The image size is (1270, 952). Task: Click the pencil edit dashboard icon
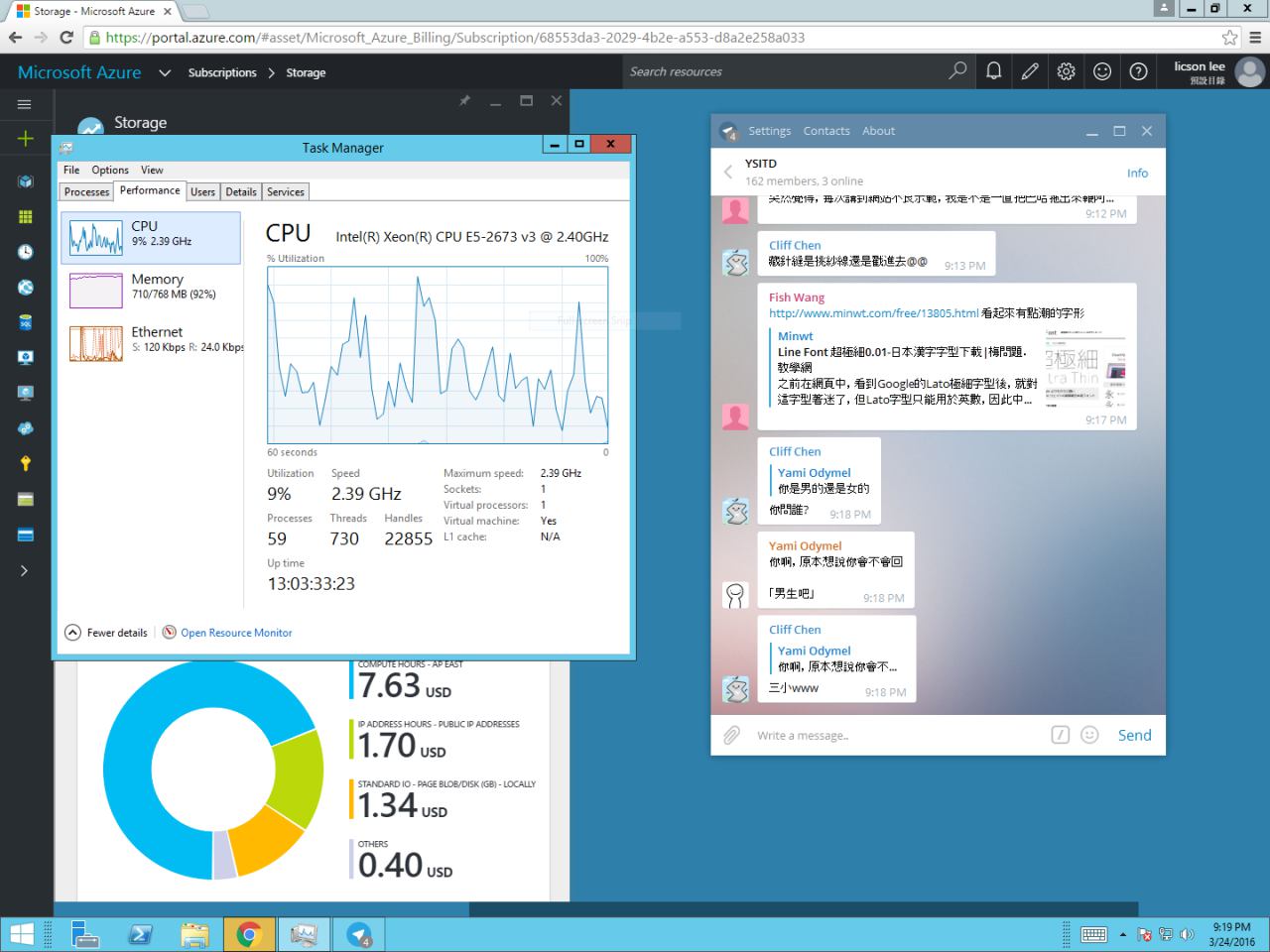coord(1030,71)
